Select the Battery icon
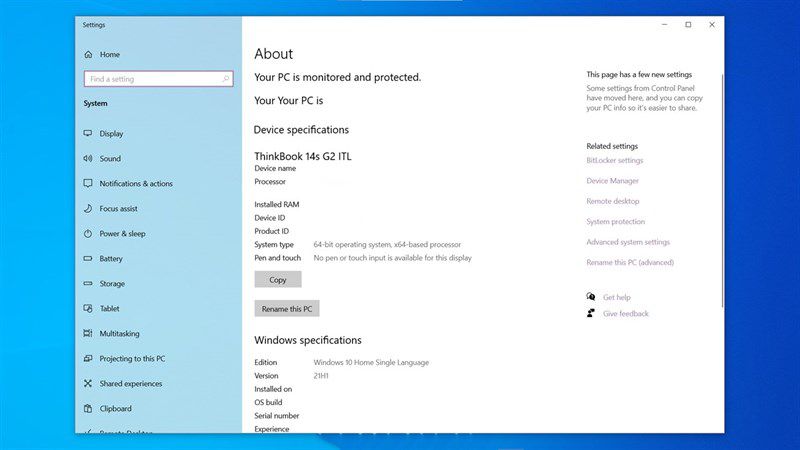Image resolution: width=800 pixels, height=450 pixels. 88,258
